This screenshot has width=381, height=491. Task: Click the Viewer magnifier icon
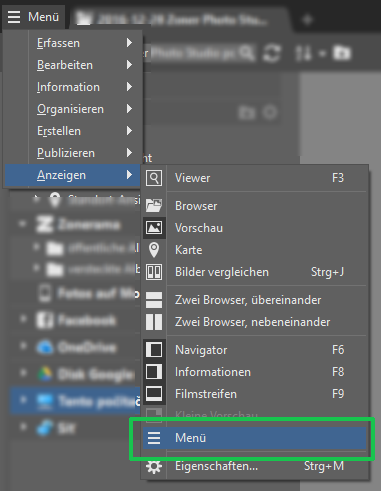pos(154,178)
